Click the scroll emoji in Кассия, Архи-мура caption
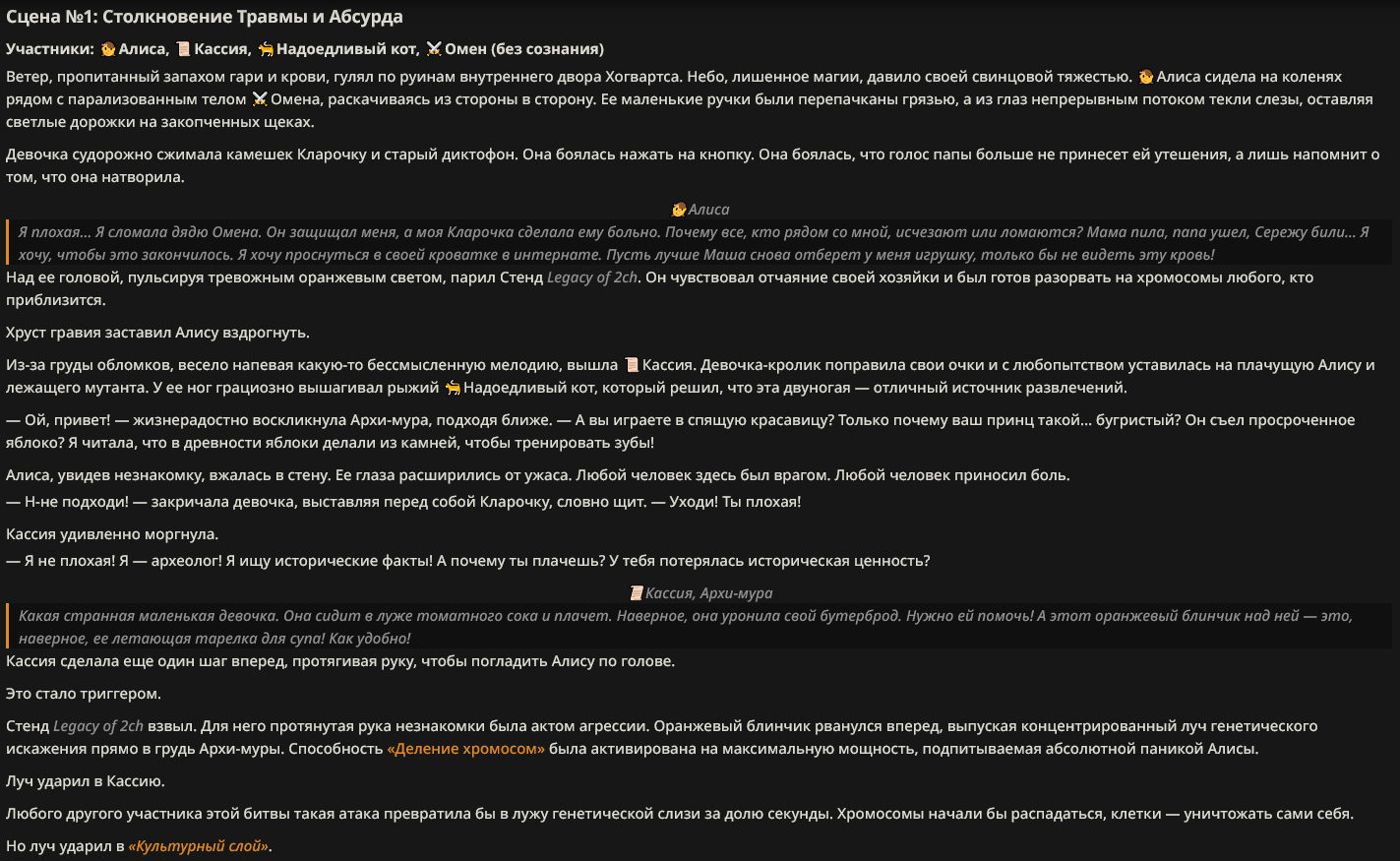1400x861 pixels. coord(637,593)
